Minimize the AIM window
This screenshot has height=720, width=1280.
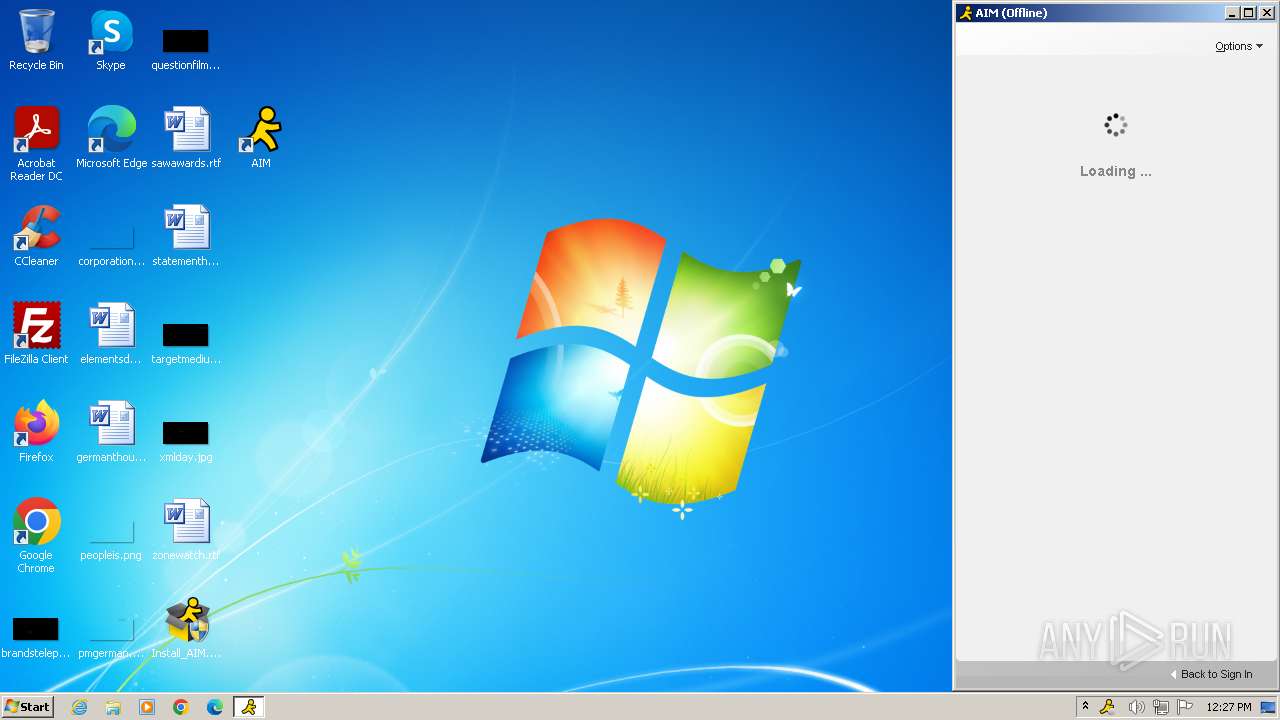[x=1233, y=13]
